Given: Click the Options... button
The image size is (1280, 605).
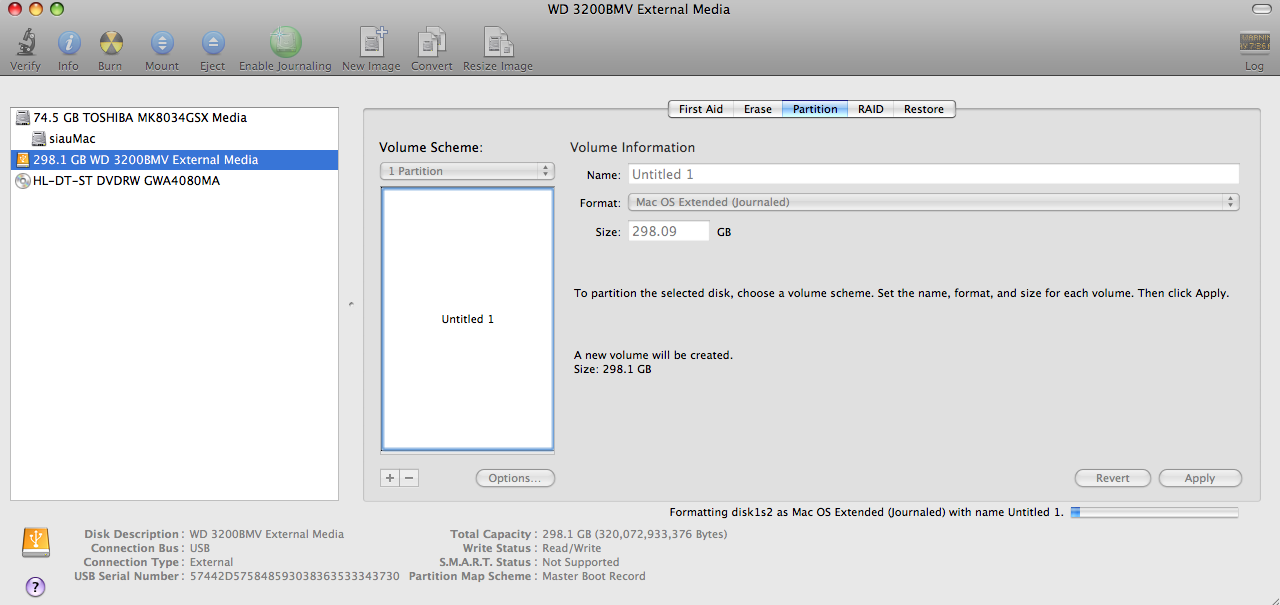Looking at the screenshot, I should pyautogui.click(x=515, y=478).
